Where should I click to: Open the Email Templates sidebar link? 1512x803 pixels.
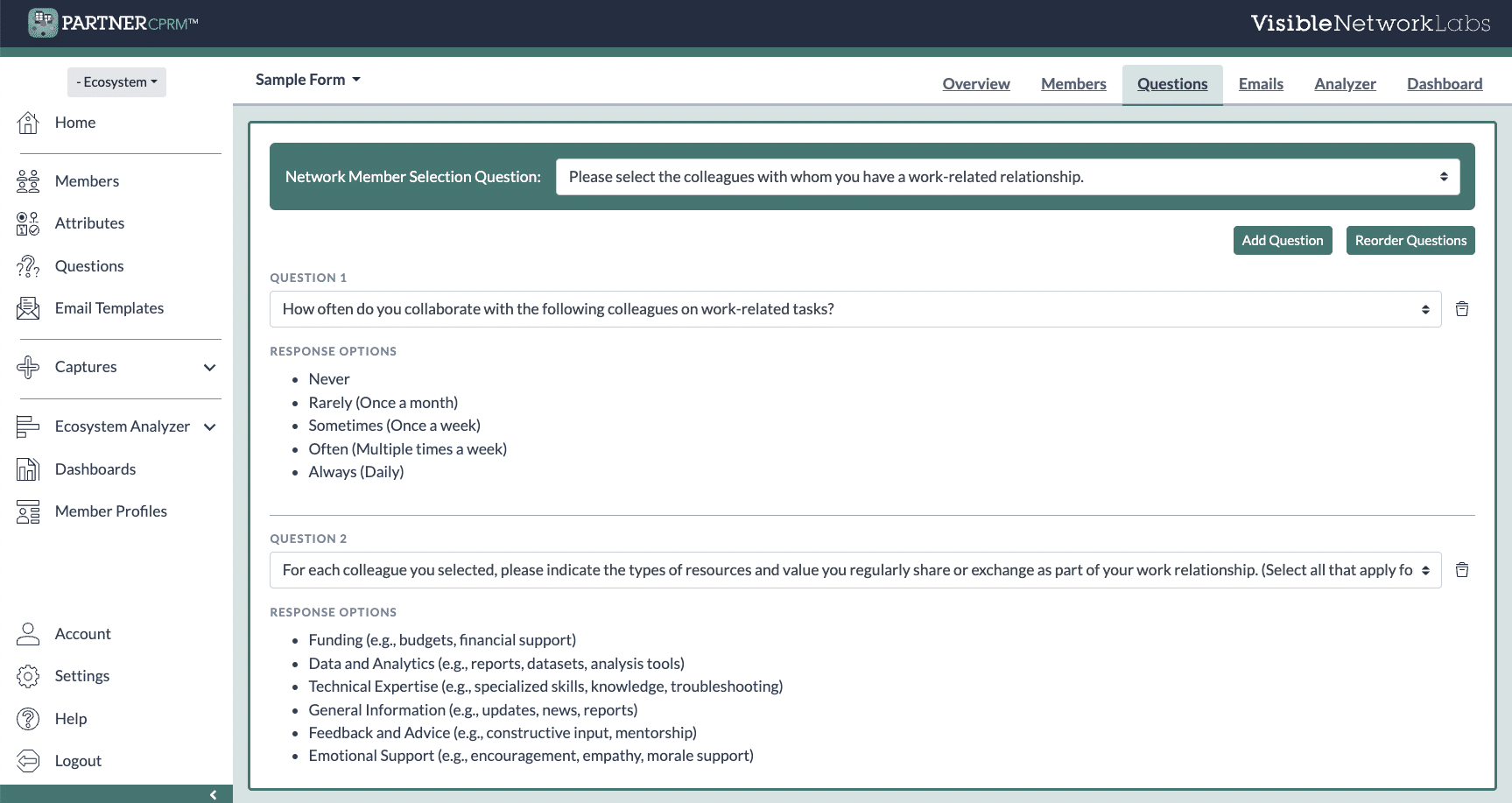(109, 308)
